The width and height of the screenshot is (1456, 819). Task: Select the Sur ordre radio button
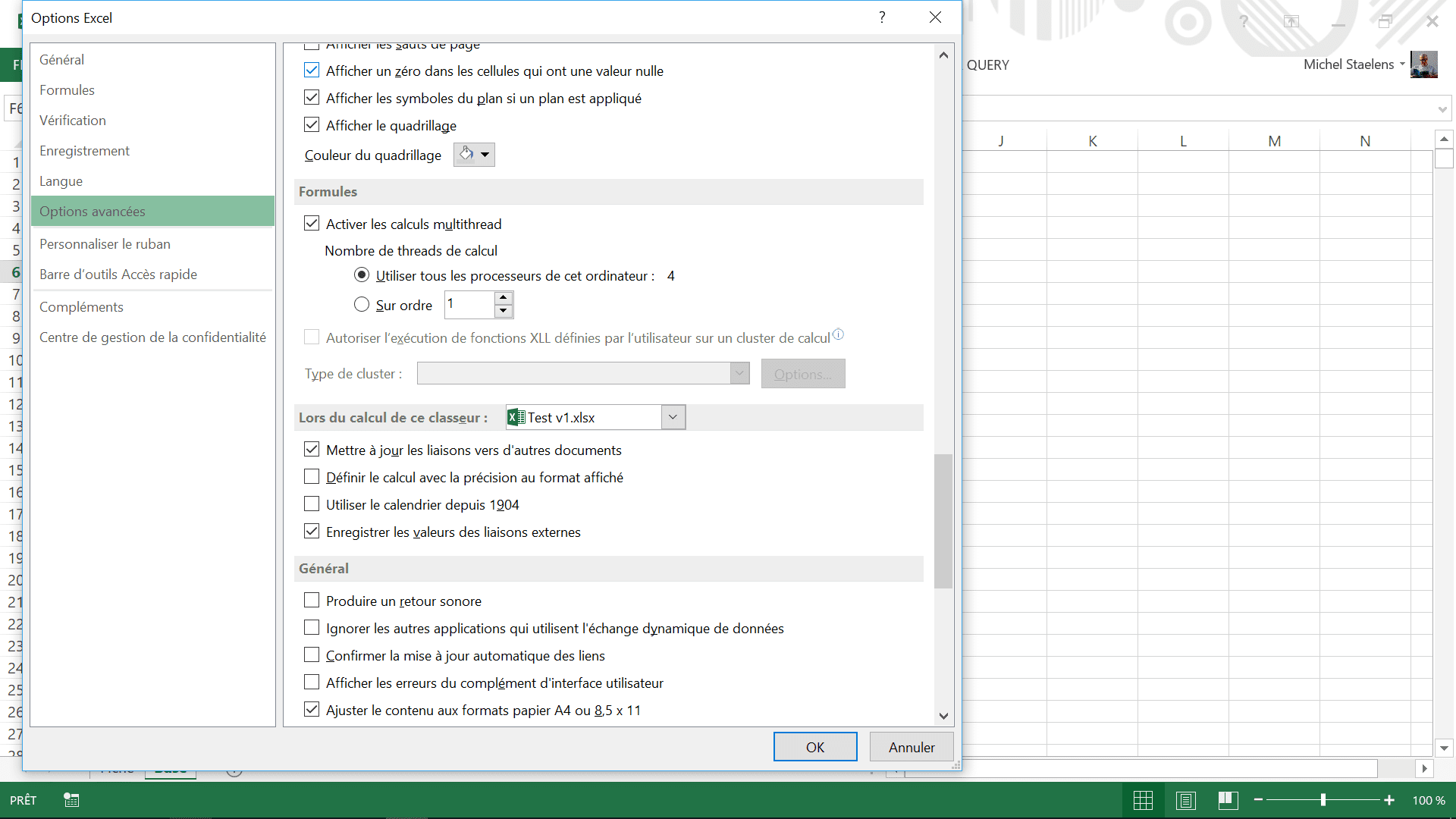click(362, 305)
